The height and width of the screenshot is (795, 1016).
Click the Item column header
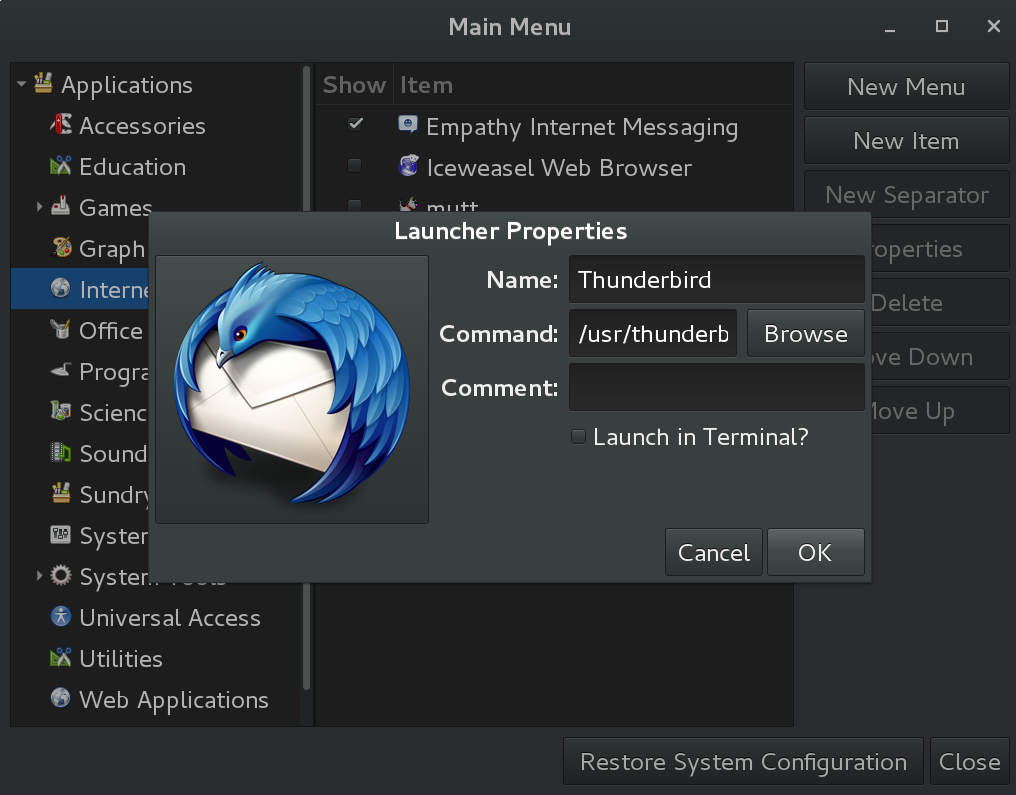coord(593,85)
